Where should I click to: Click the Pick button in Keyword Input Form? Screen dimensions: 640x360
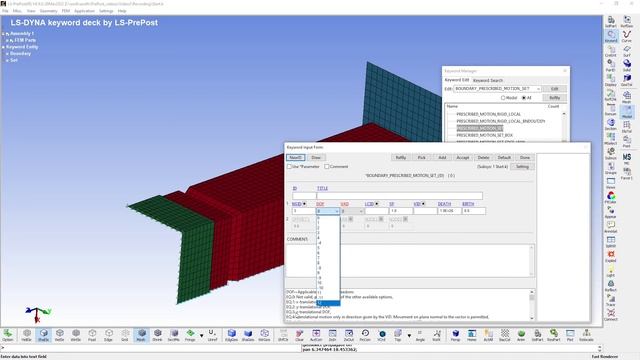tap(421, 158)
